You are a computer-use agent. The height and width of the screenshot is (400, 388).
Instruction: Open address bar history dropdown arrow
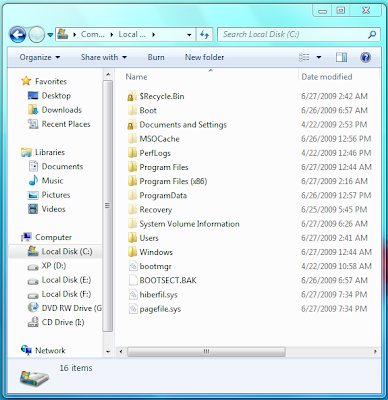[x=189, y=35]
